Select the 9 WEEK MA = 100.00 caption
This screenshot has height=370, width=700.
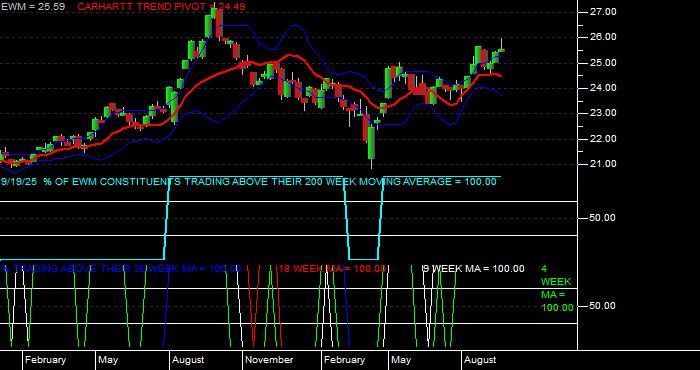coord(474,269)
